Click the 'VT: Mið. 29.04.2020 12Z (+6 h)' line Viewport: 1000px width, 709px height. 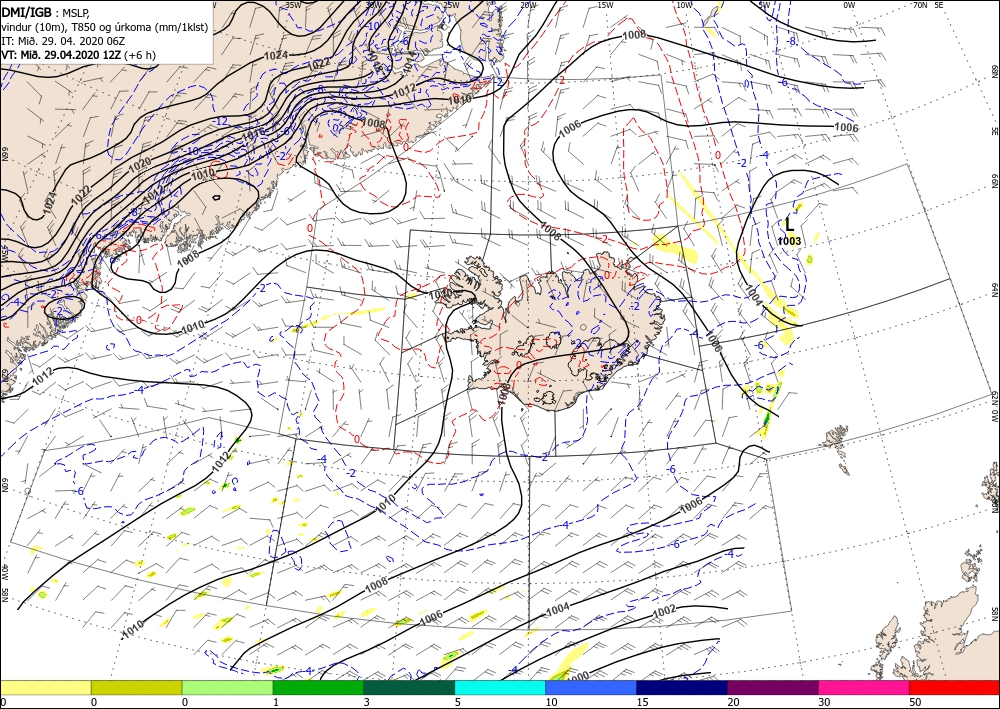(x=78, y=55)
